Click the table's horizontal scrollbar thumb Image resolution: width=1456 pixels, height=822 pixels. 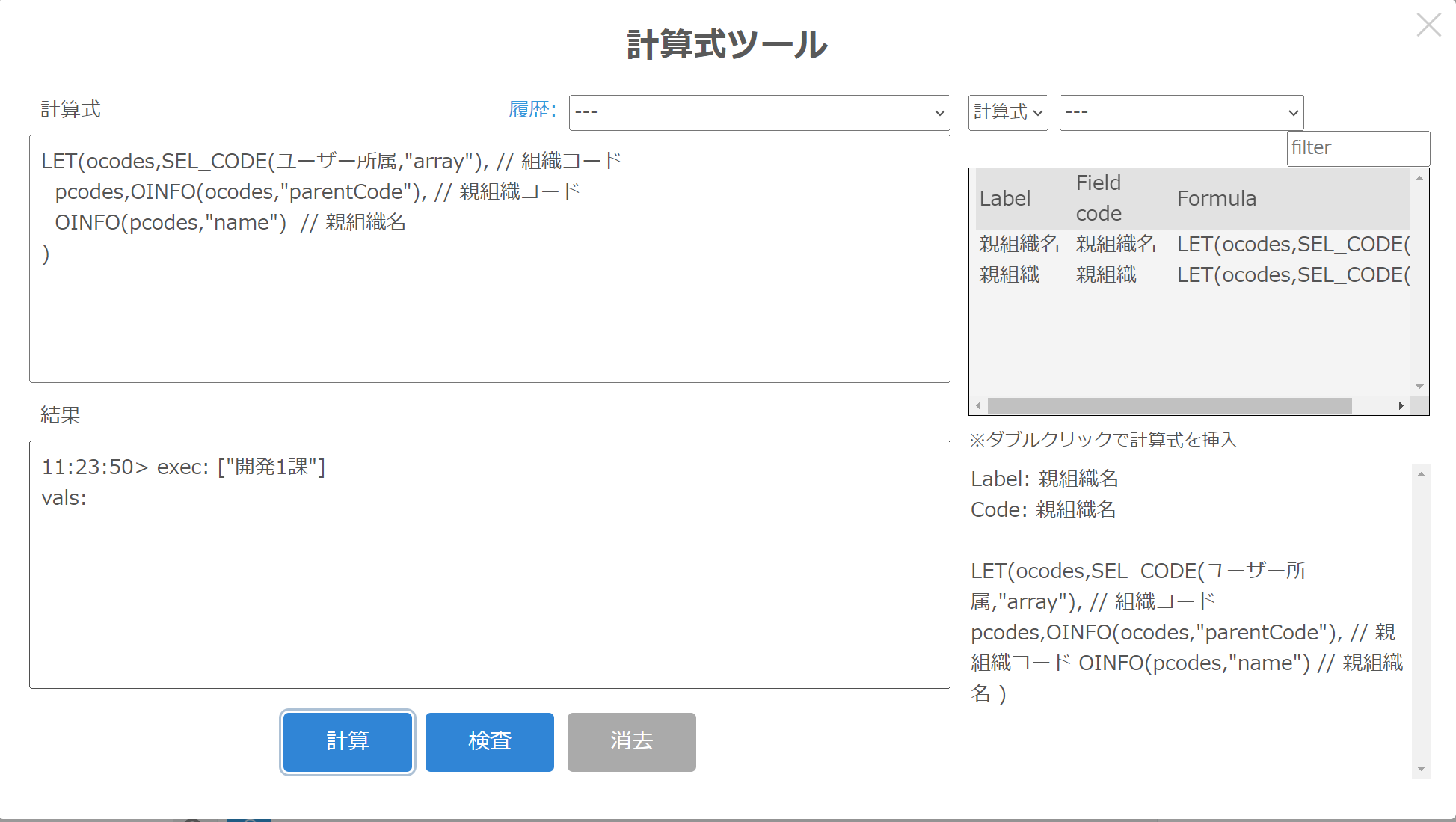point(1169,405)
